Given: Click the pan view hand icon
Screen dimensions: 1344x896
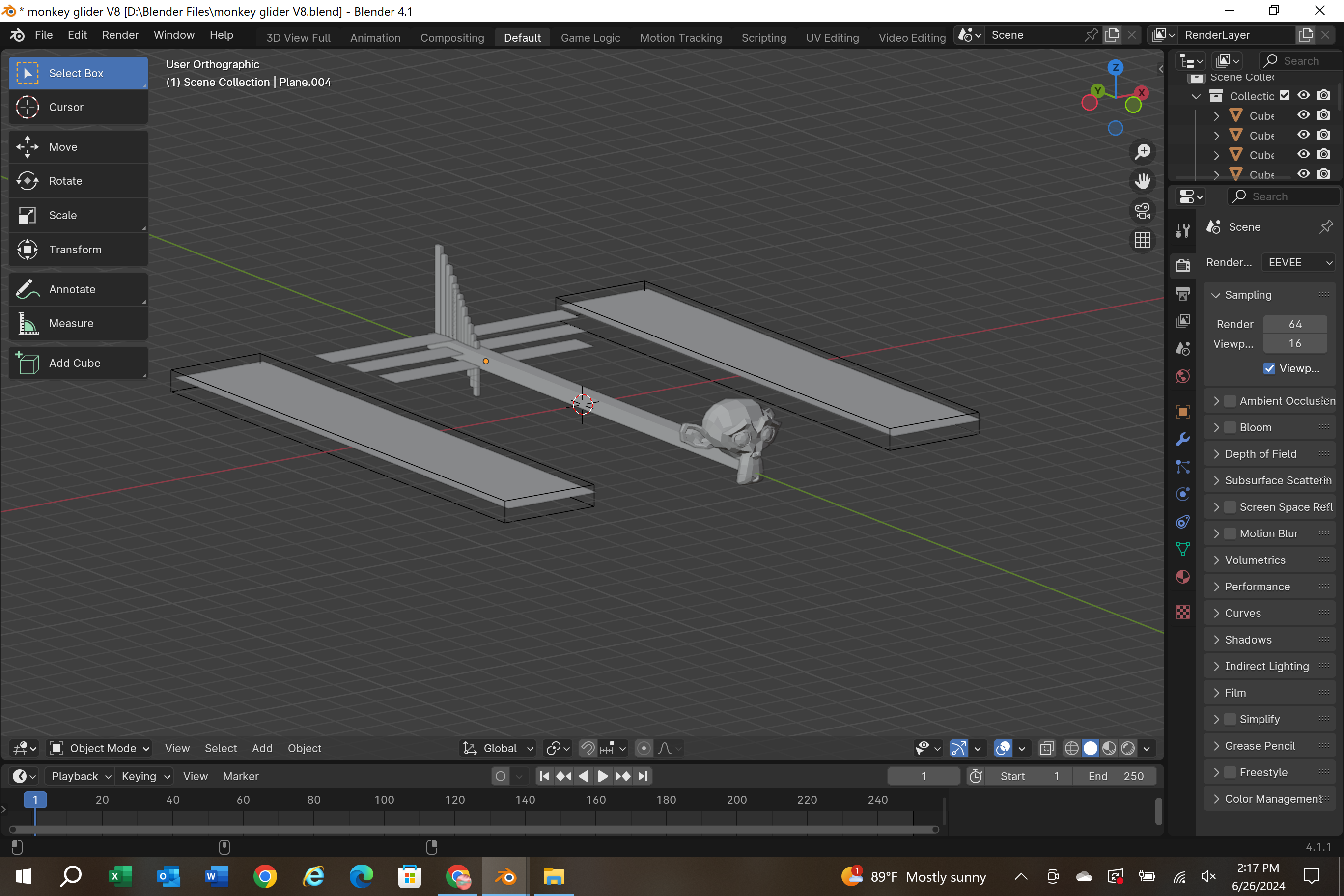Looking at the screenshot, I should (1142, 182).
